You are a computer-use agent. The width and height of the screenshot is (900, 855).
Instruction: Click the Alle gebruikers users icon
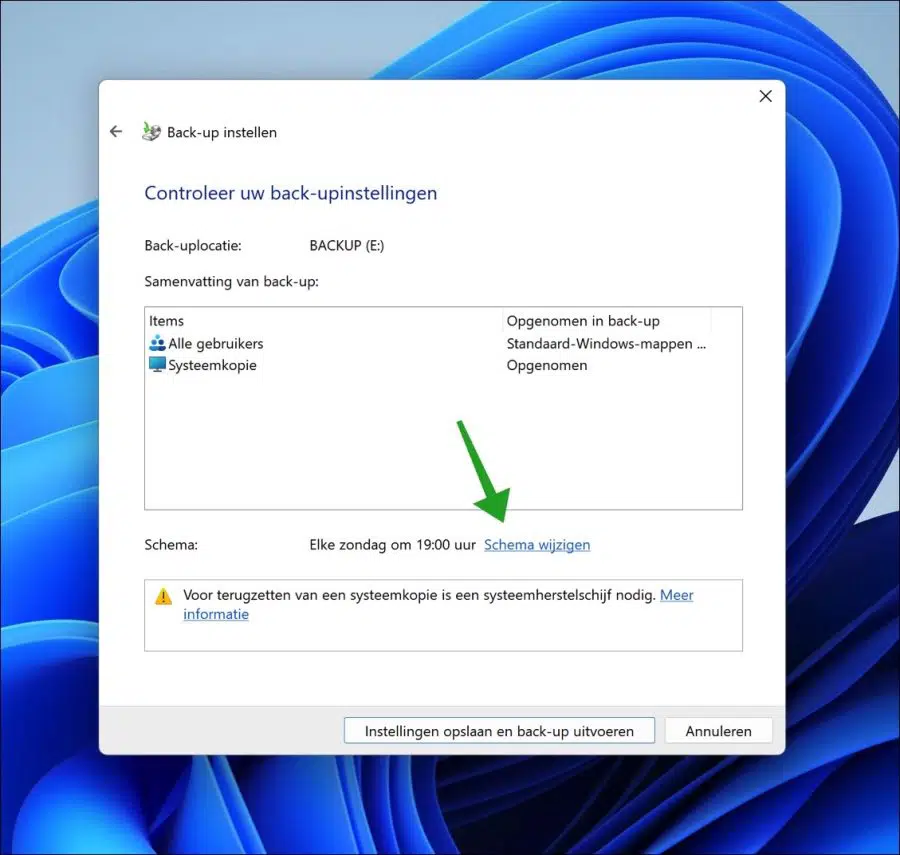[x=157, y=343]
